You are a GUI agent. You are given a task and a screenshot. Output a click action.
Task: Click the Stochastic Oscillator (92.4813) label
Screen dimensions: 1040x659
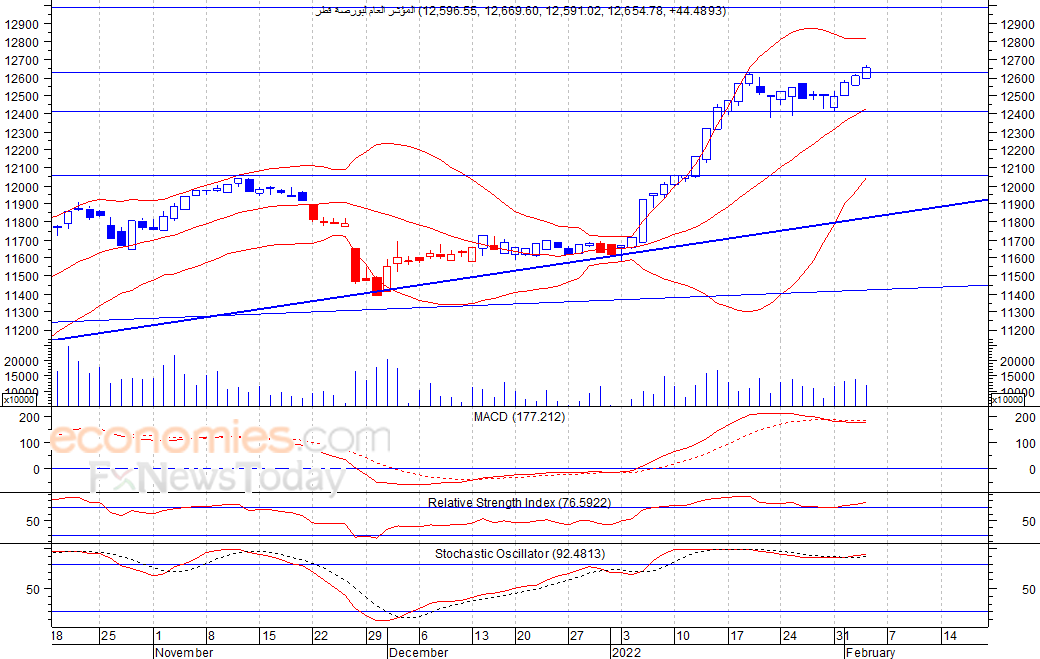(x=520, y=554)
